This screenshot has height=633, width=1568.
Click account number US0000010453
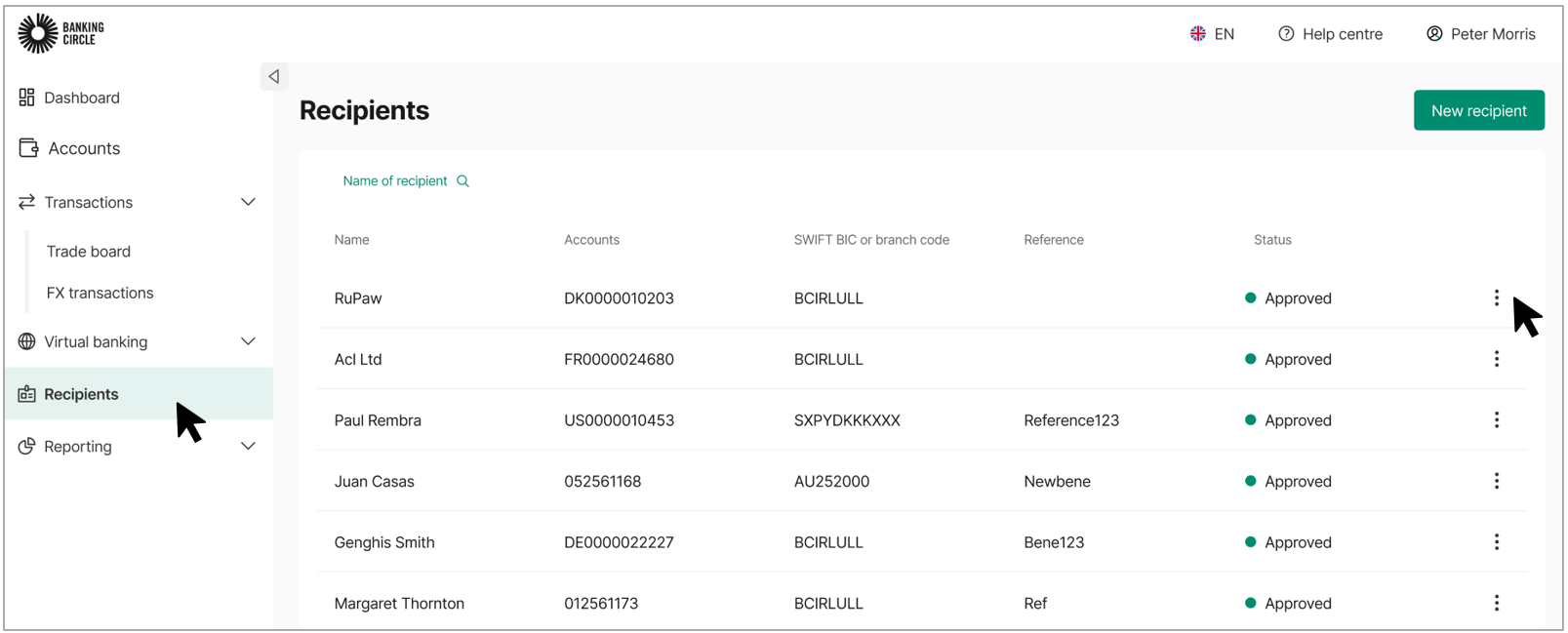pos(619,420)
